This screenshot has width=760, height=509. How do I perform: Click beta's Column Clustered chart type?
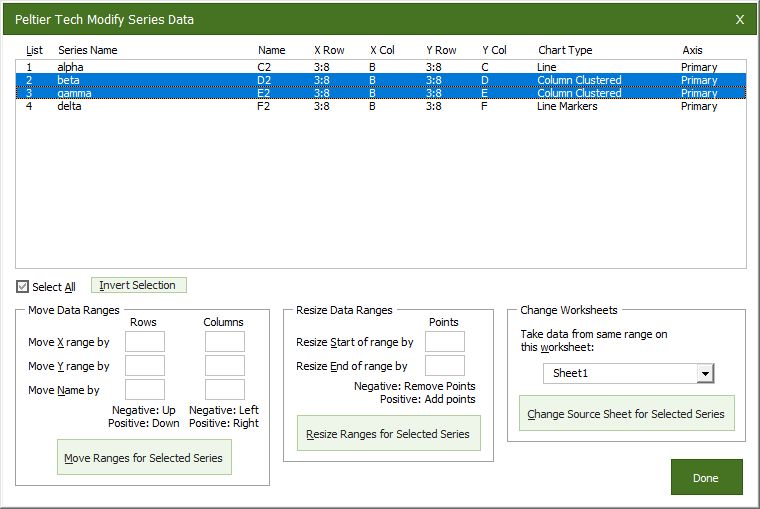(x=579, y=80)
